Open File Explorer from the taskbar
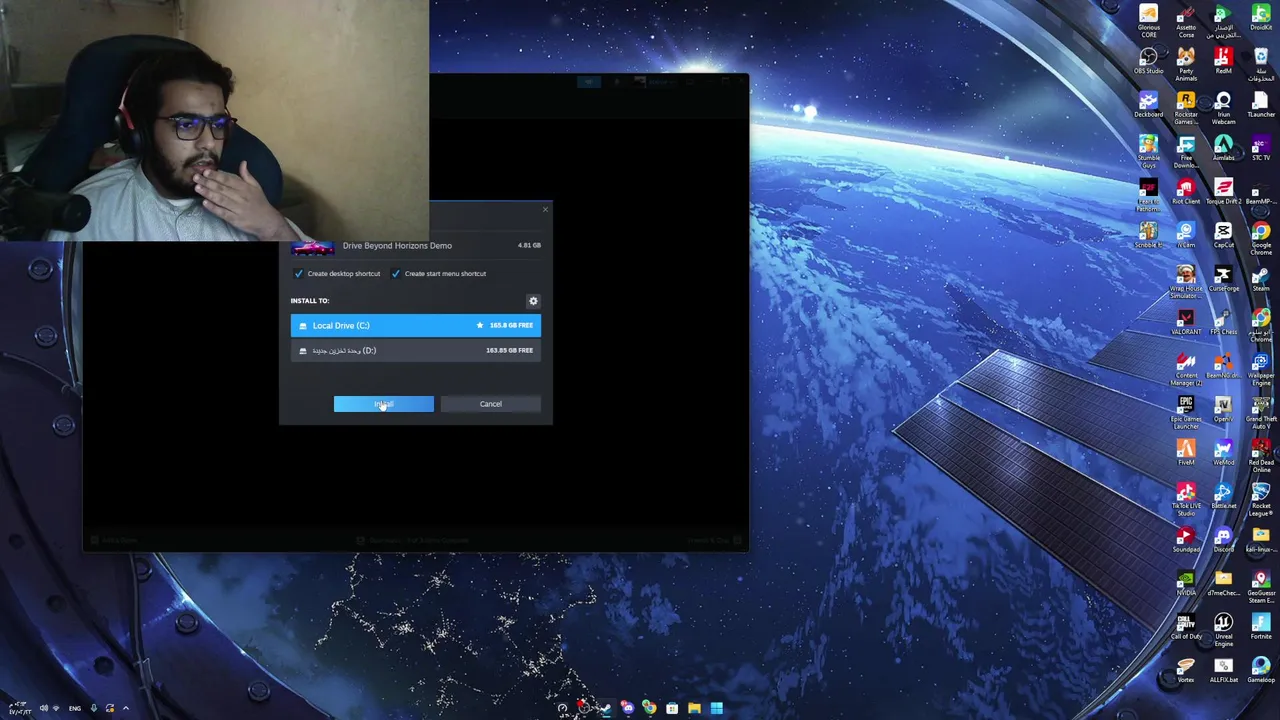This screenshot has height=720, width=1280. (x=694, y=708)
